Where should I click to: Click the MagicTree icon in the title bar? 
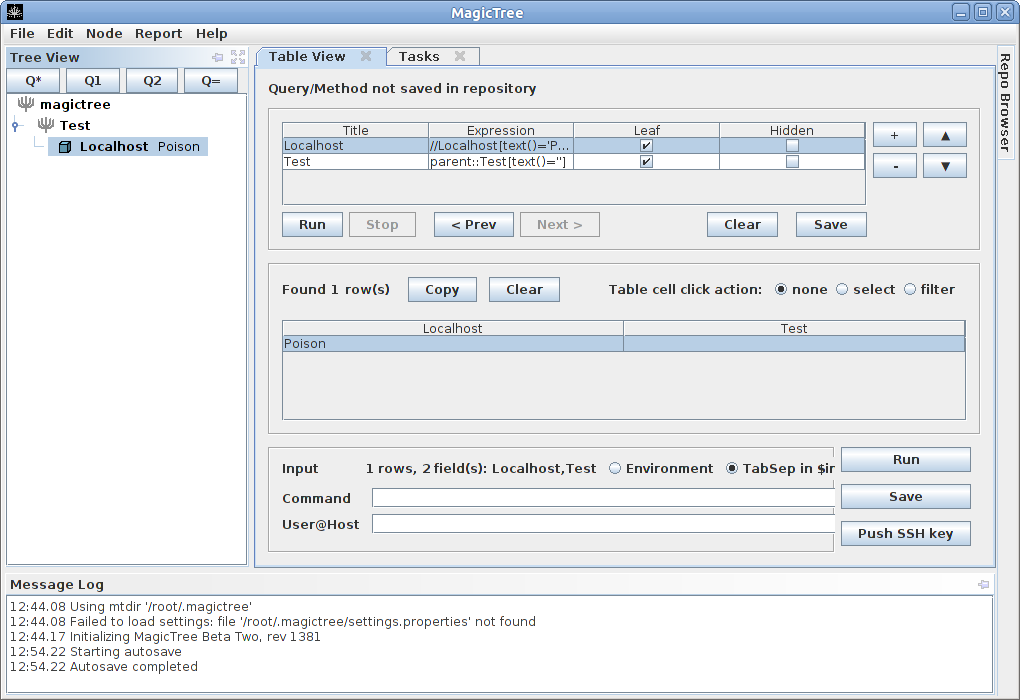pyautogui.click(x=12, y=10)
